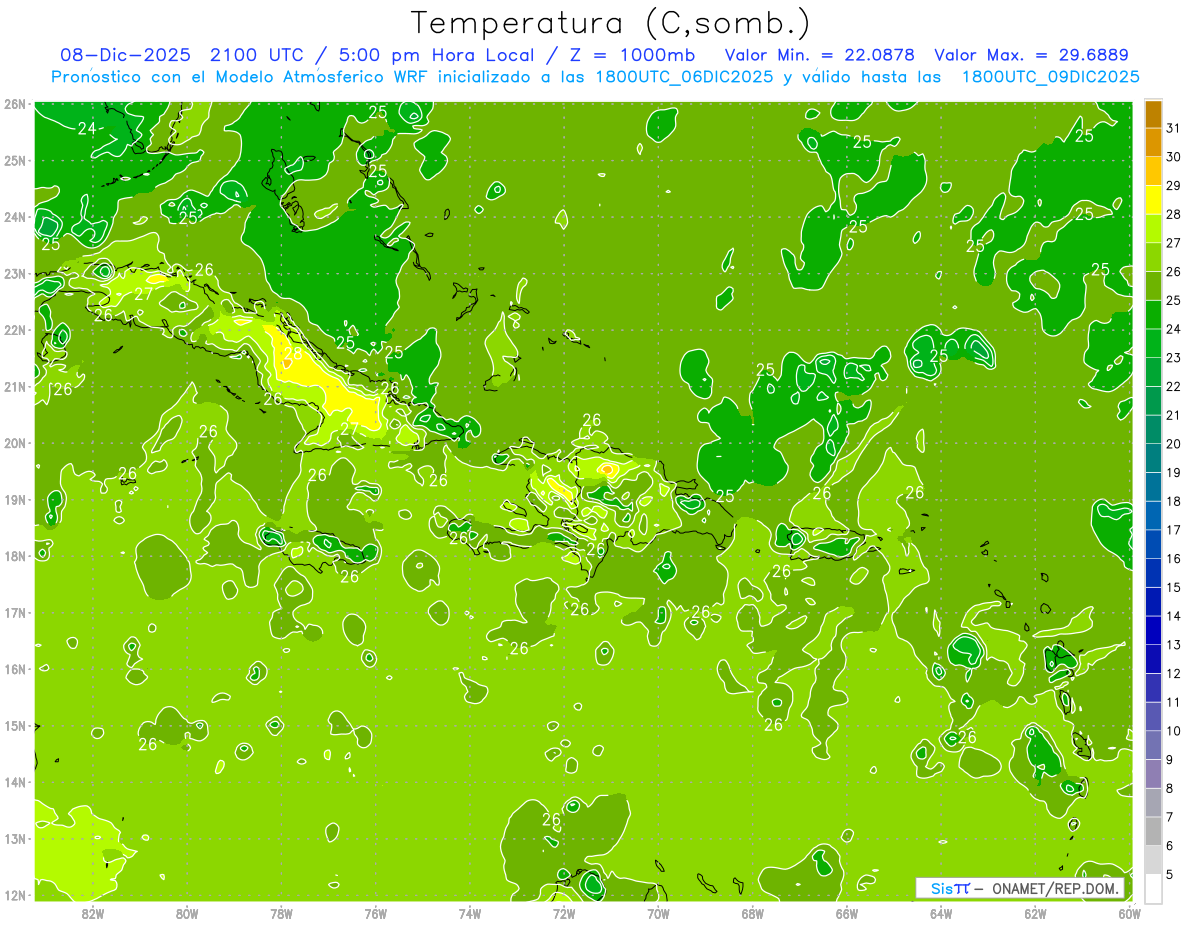
Task: Select the date text "08-Dic-2025"
Action: tap(127, 54)
